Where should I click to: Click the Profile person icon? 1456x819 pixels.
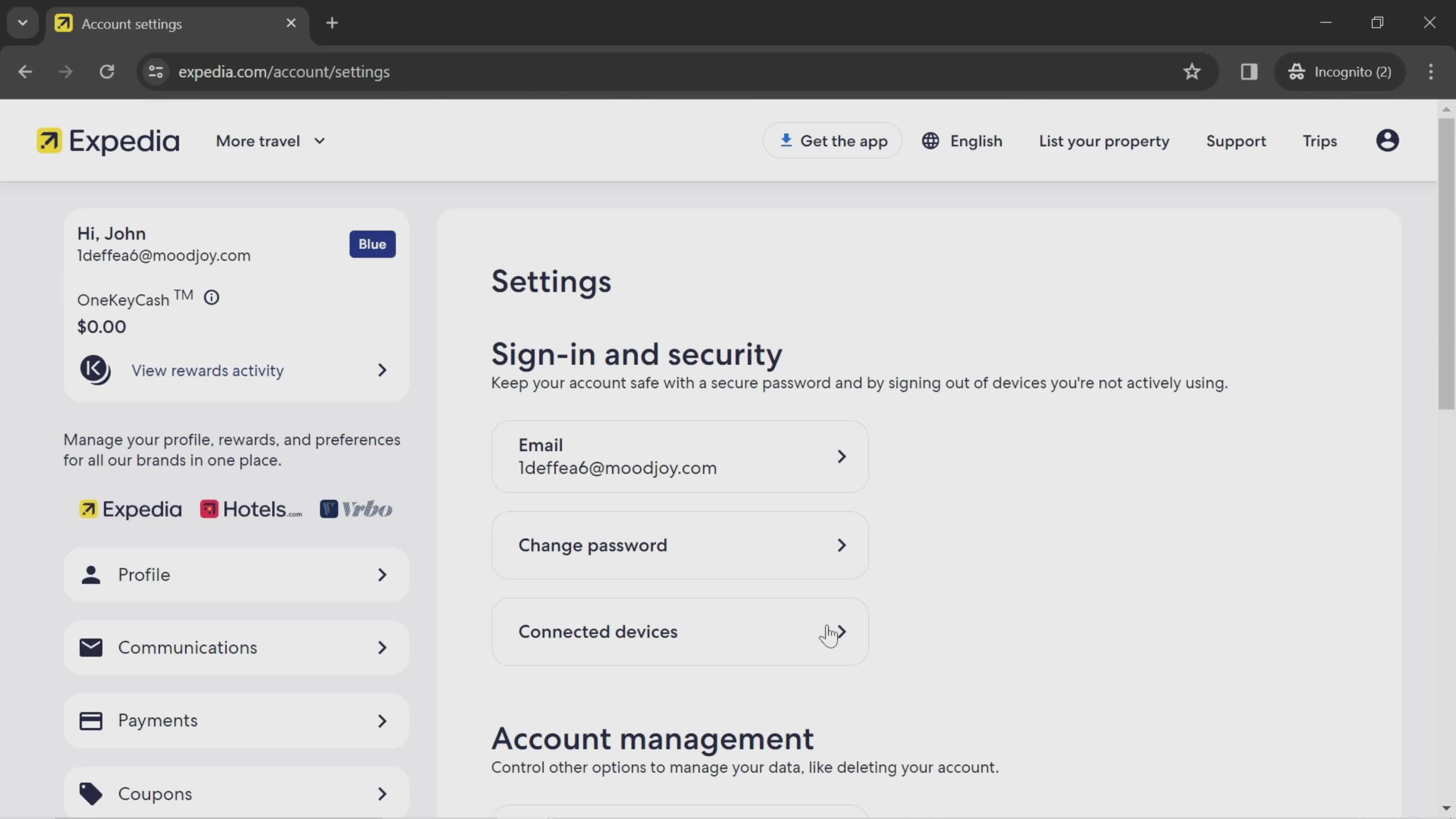(x=91, y=574)
